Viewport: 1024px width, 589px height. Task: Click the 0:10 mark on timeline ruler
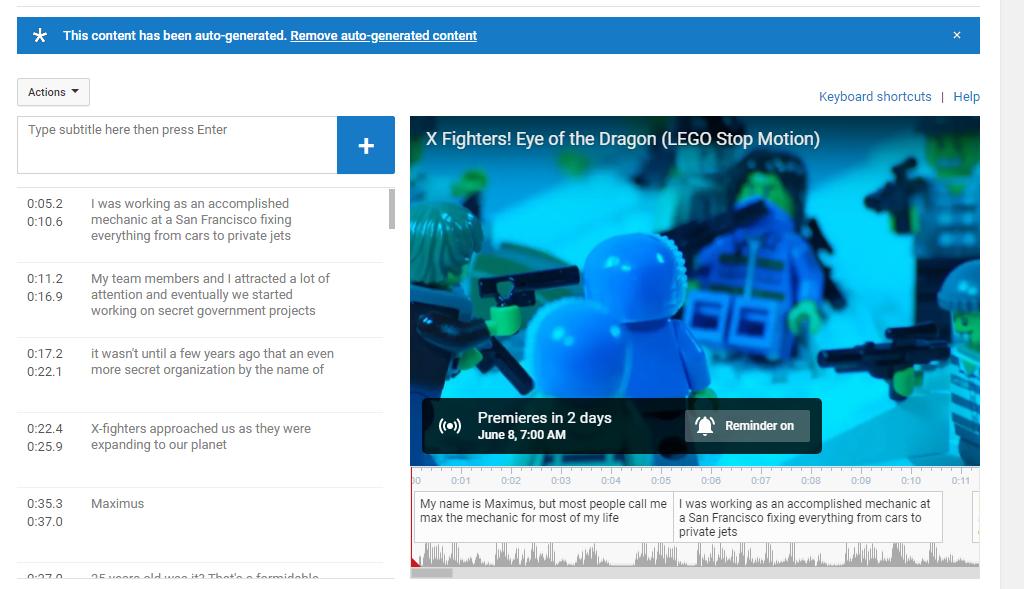[911, 480]
